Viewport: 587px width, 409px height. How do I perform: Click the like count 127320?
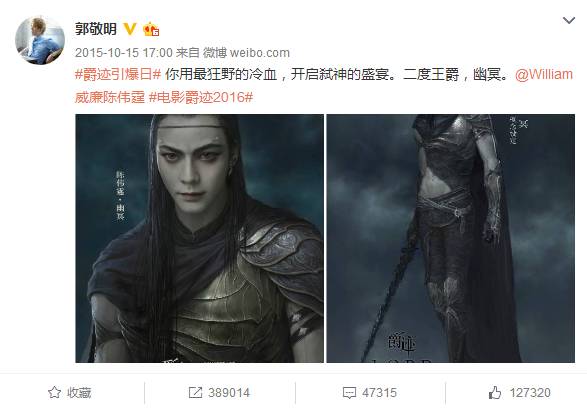coord(530,393)
